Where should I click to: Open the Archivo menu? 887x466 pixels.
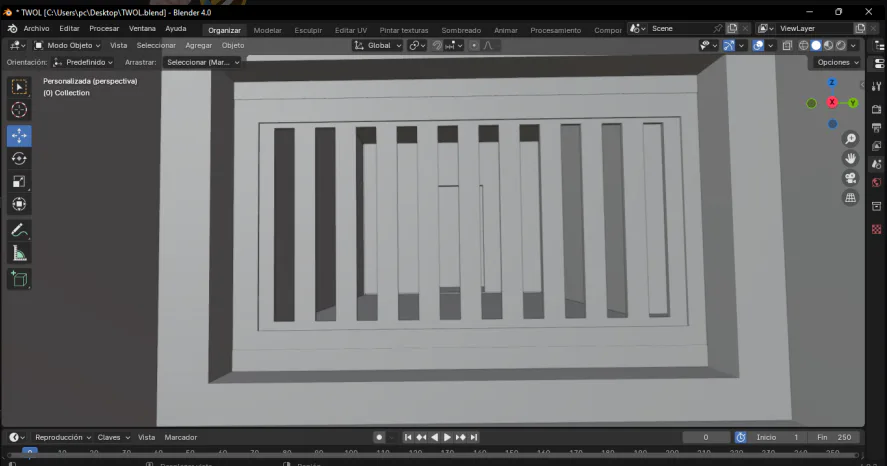[36, 28]
